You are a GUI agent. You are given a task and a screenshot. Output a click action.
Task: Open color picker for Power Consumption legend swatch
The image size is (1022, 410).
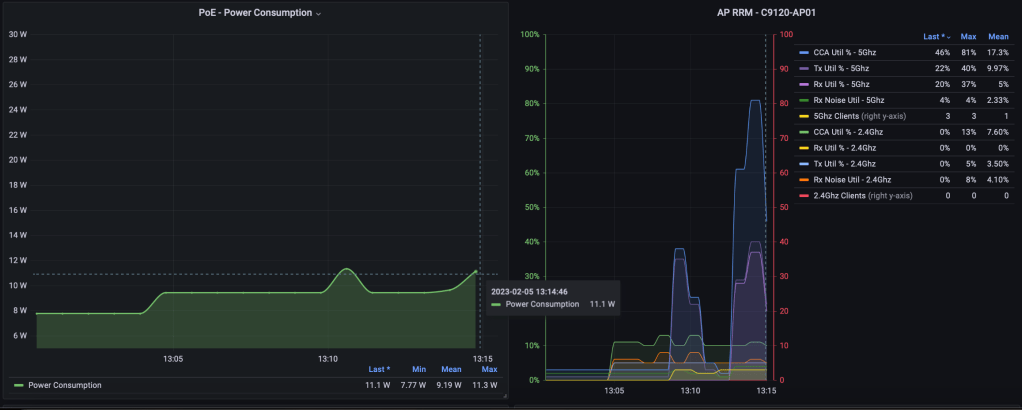pos(19,385)
